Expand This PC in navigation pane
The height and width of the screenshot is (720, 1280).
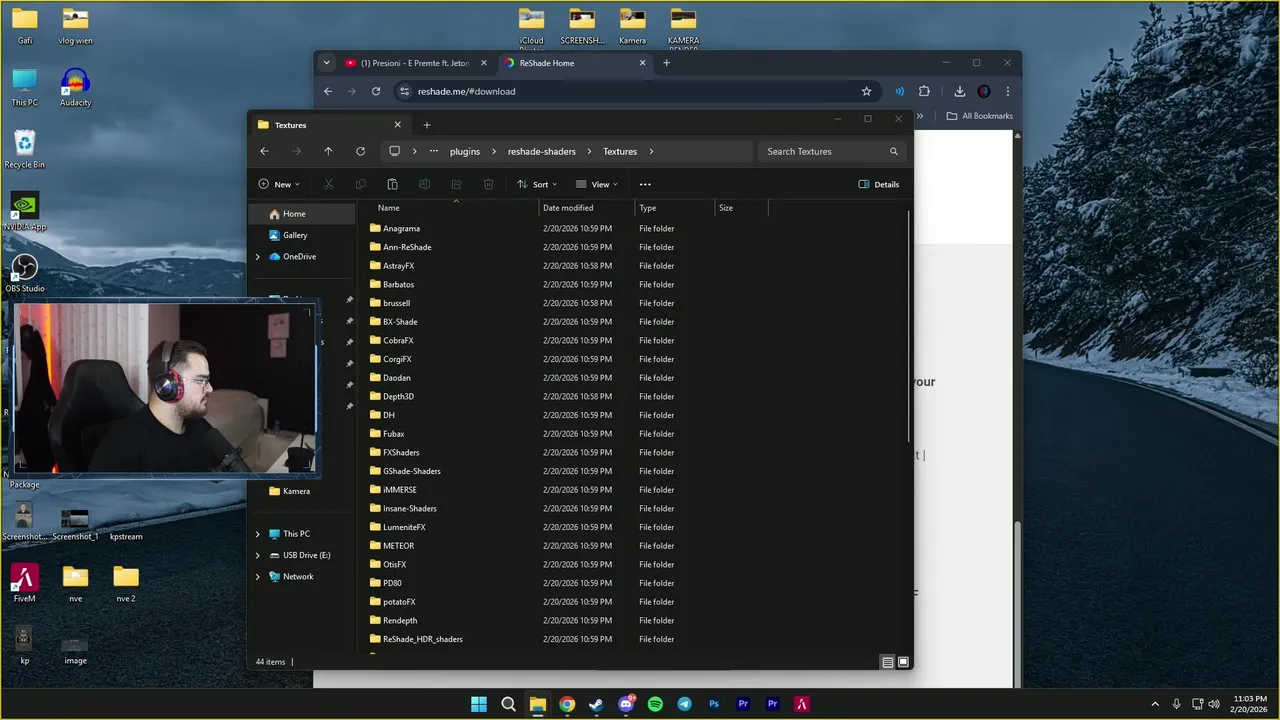[258, 534]
